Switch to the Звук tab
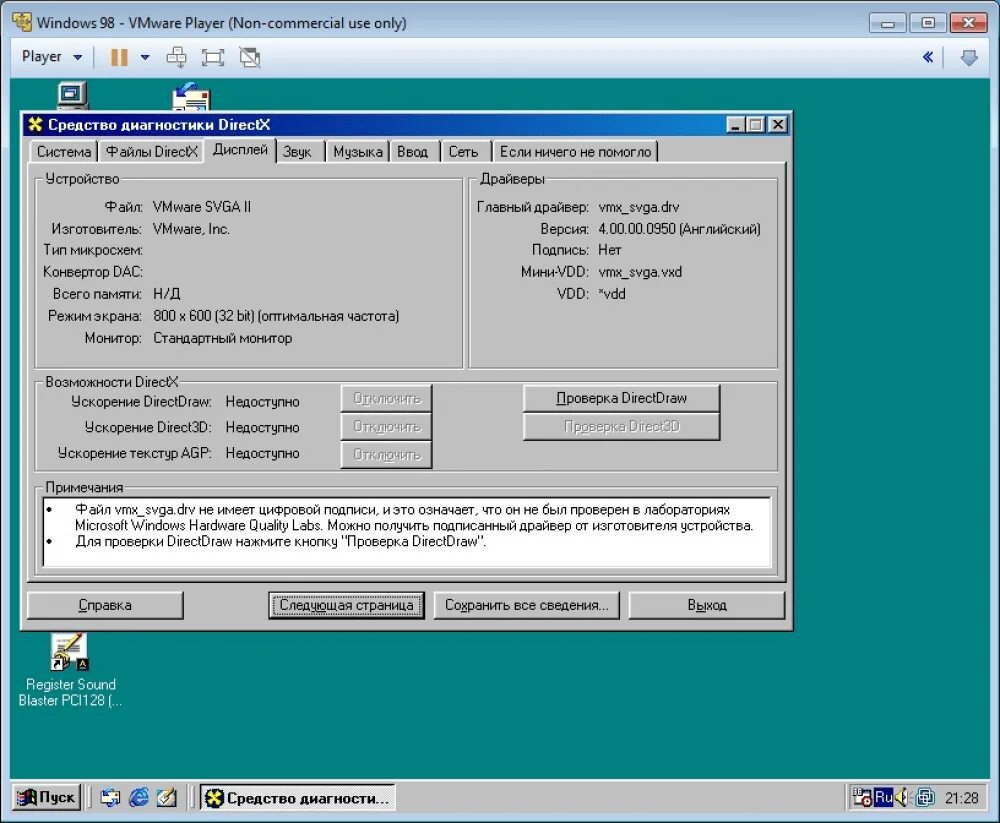This screenshot has width=1000, height=823. (299, 151)
